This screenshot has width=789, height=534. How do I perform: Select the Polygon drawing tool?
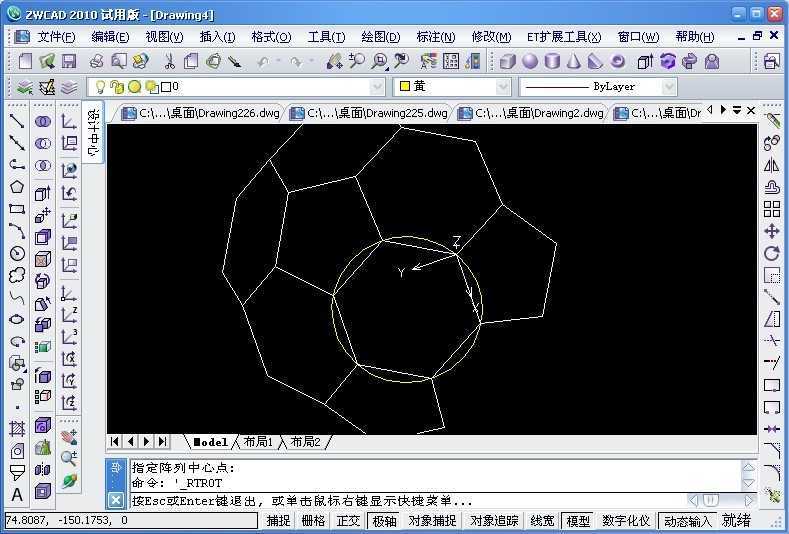tap(17, 187)
